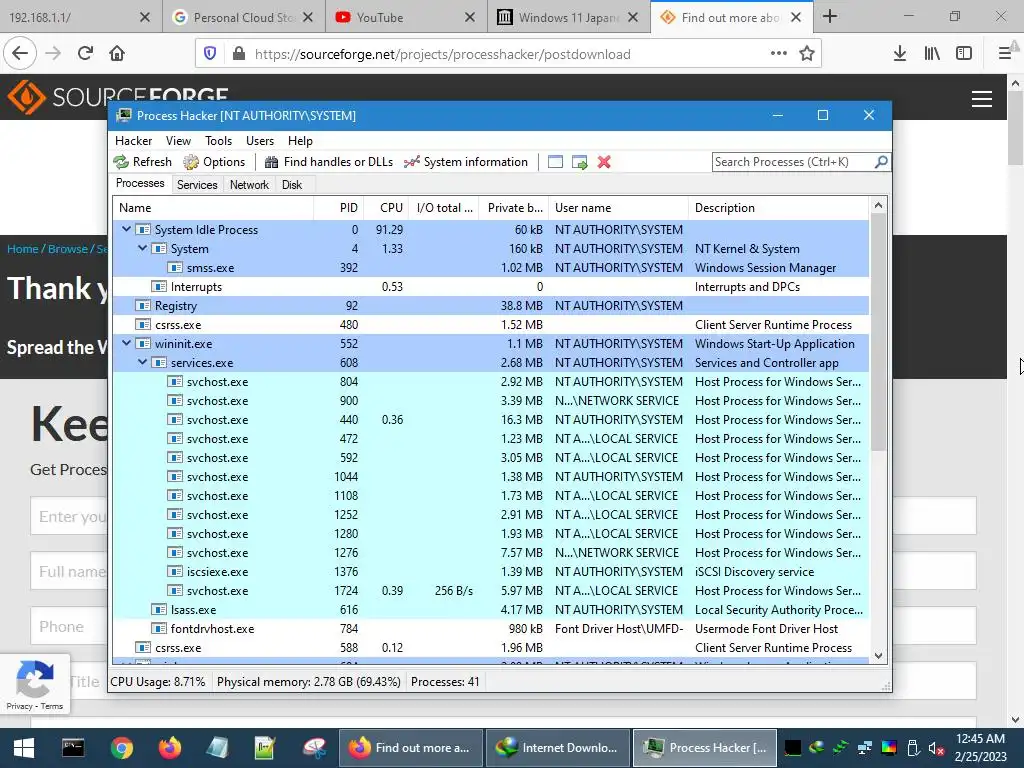This screenshot has width=1024, height=768.
Task: Open System information in toolbar
Action: pyautogui.click(x=466, y=162)
